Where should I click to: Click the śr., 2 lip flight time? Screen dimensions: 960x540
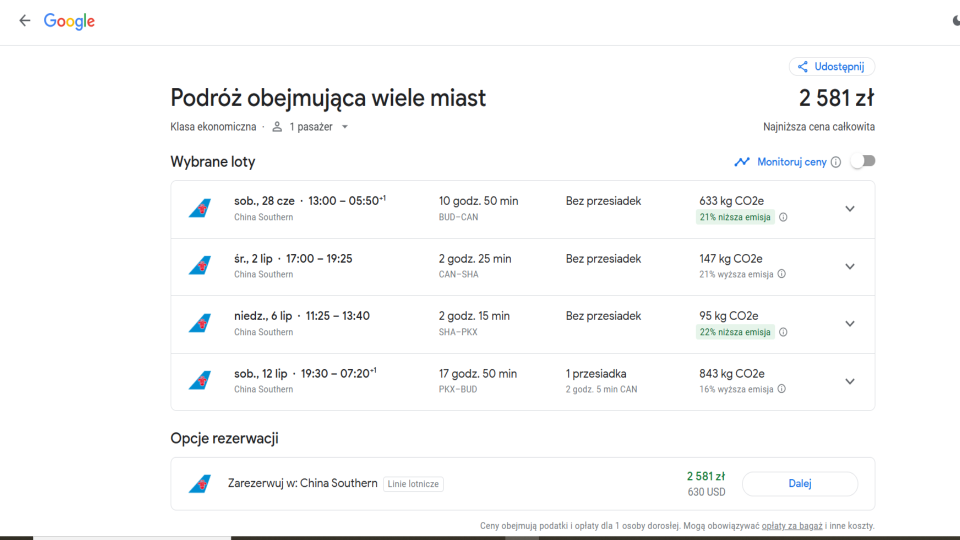[x=293, y=258]
